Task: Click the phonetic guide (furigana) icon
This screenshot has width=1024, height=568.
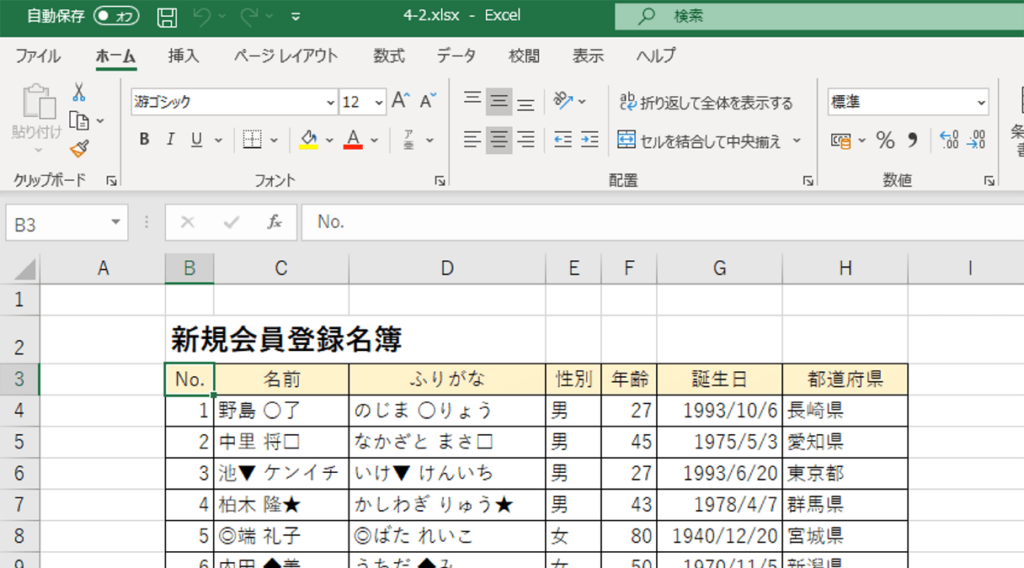Action: [x=409, y=140]
